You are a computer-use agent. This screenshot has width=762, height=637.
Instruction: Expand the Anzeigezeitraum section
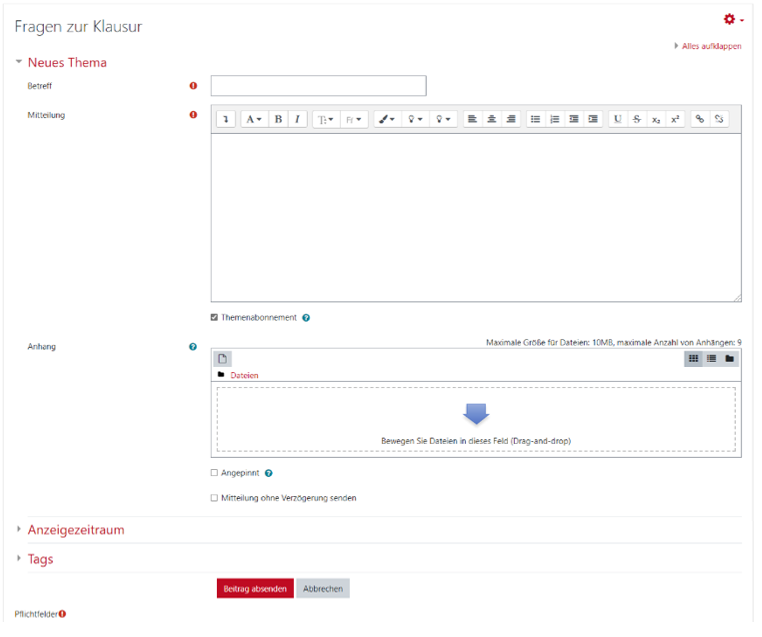point(76,530)
